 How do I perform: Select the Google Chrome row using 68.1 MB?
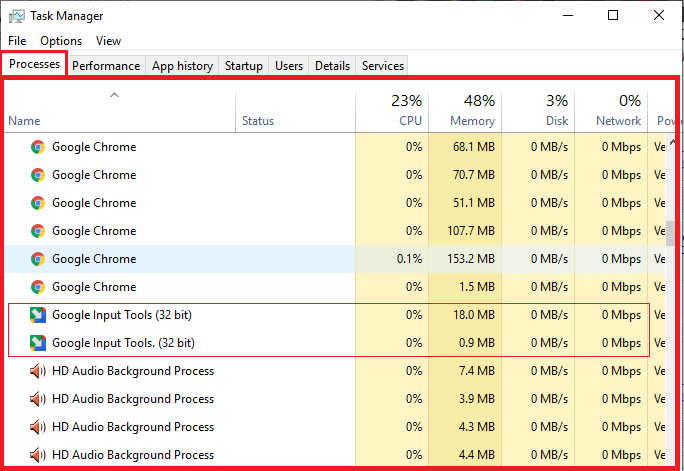tap(335, 147)
